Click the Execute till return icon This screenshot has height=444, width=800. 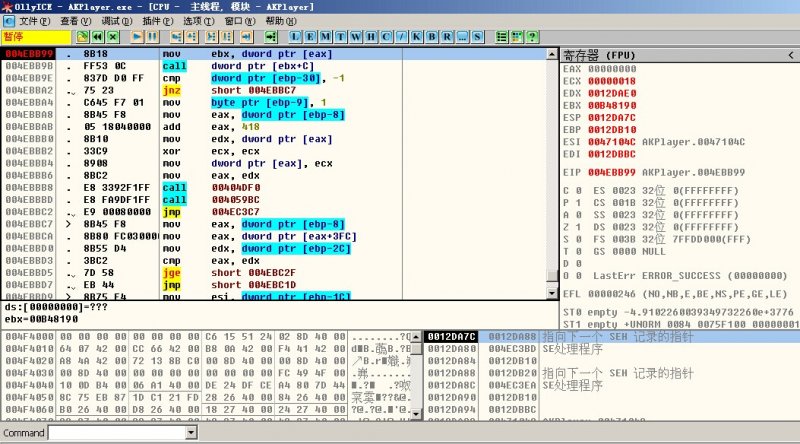click(246, 37)
